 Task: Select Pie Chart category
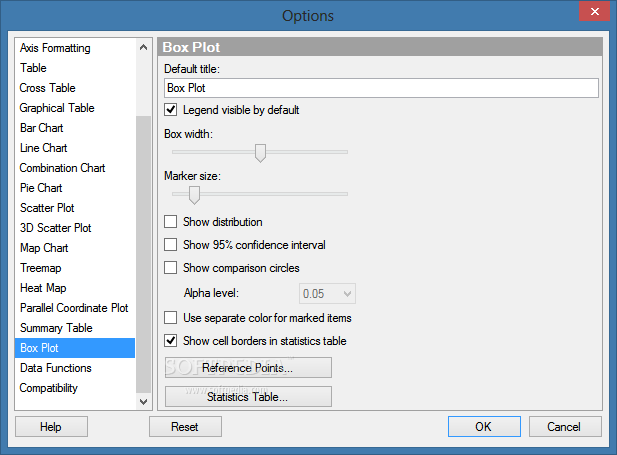coord(75,188)
